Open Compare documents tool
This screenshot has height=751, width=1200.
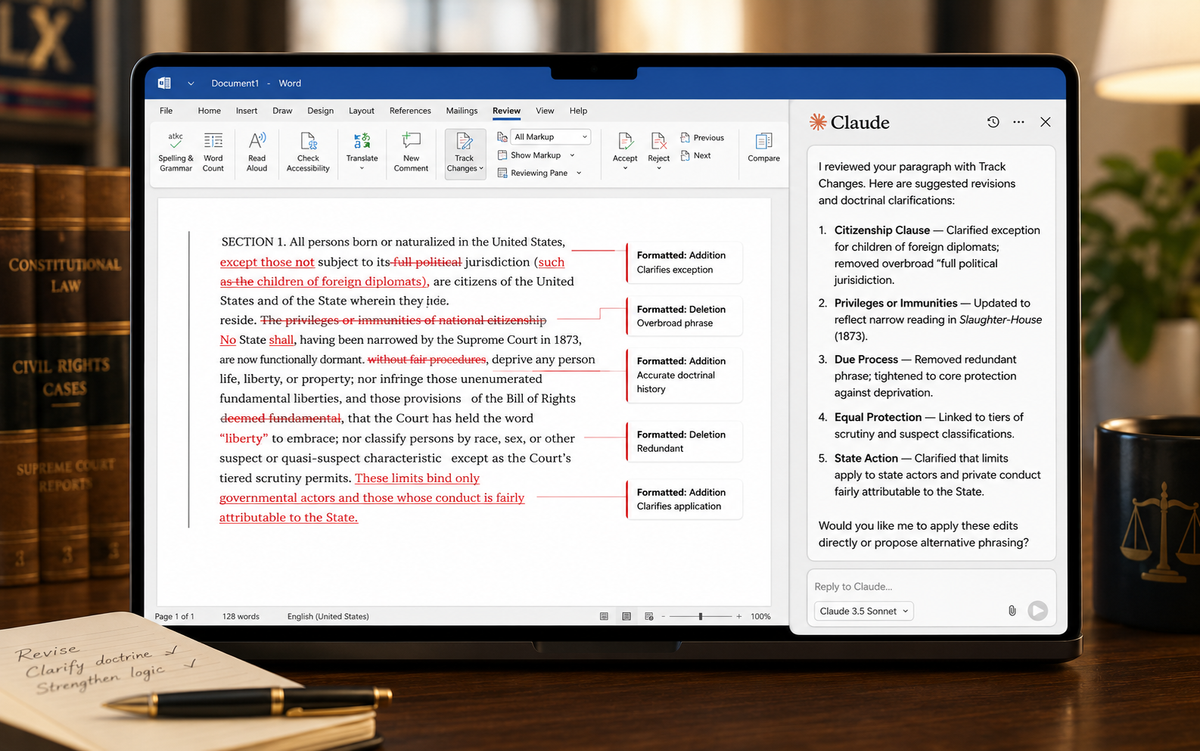click(x=763, y=148)
